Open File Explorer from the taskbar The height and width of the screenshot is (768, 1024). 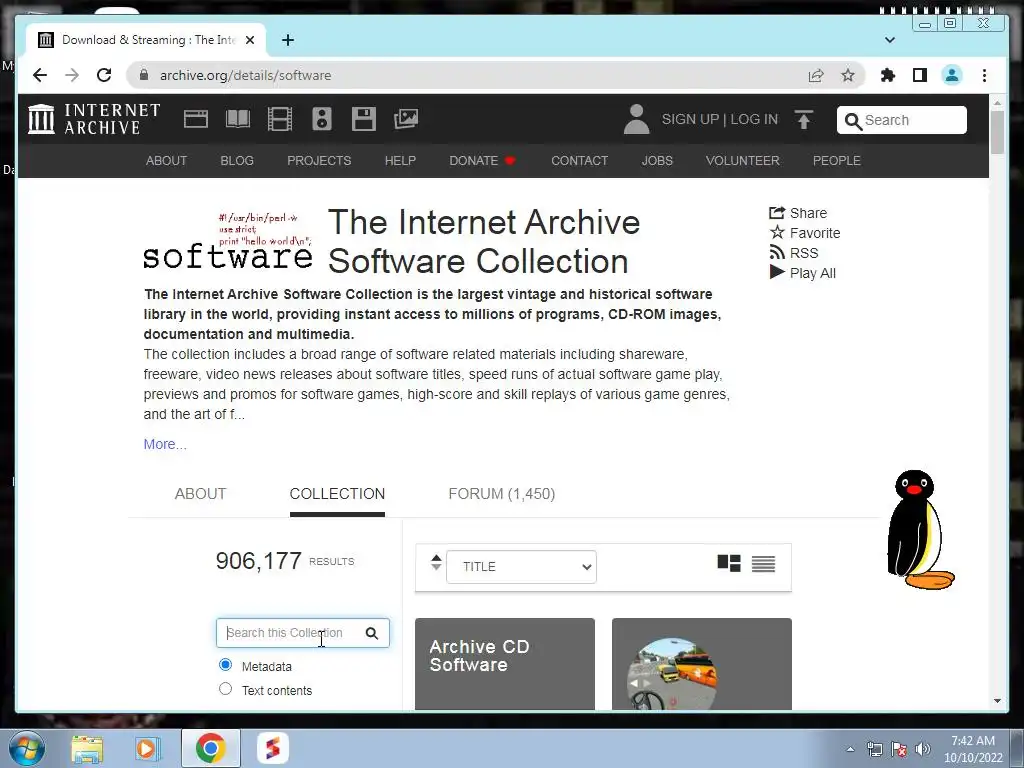point(87,748)
